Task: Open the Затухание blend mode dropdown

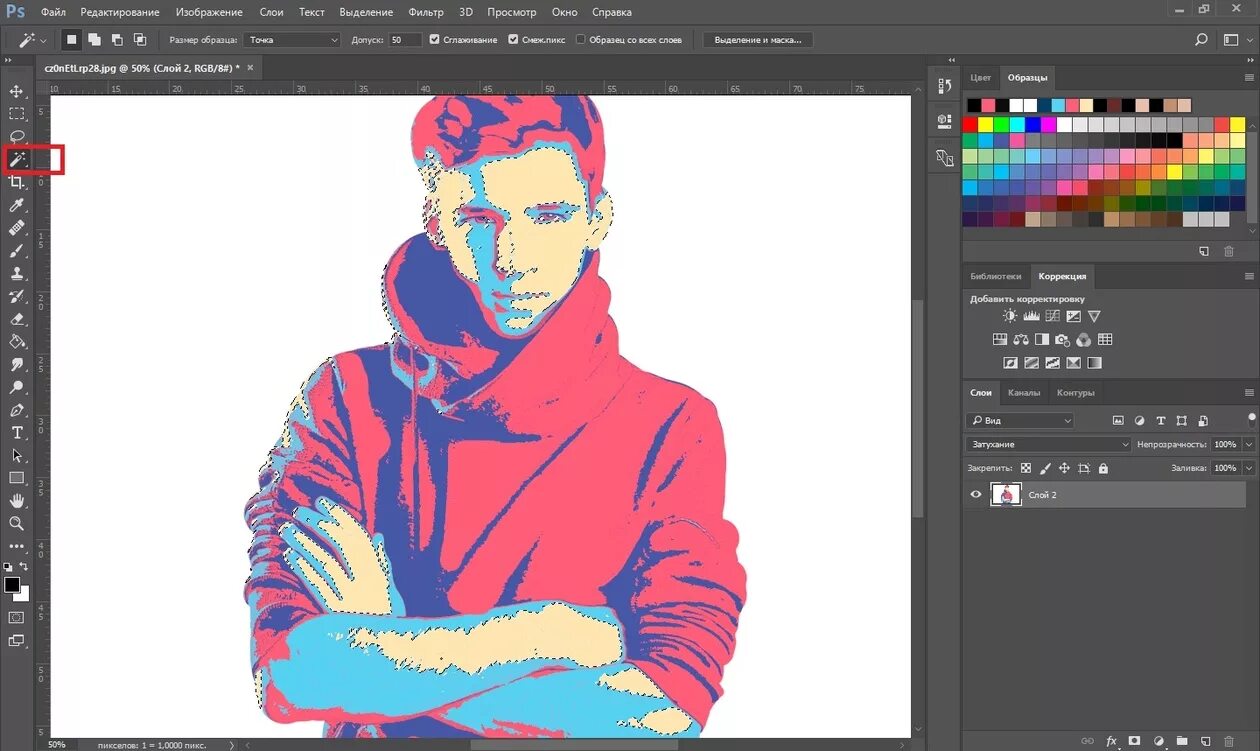Action: point(1048,444)
